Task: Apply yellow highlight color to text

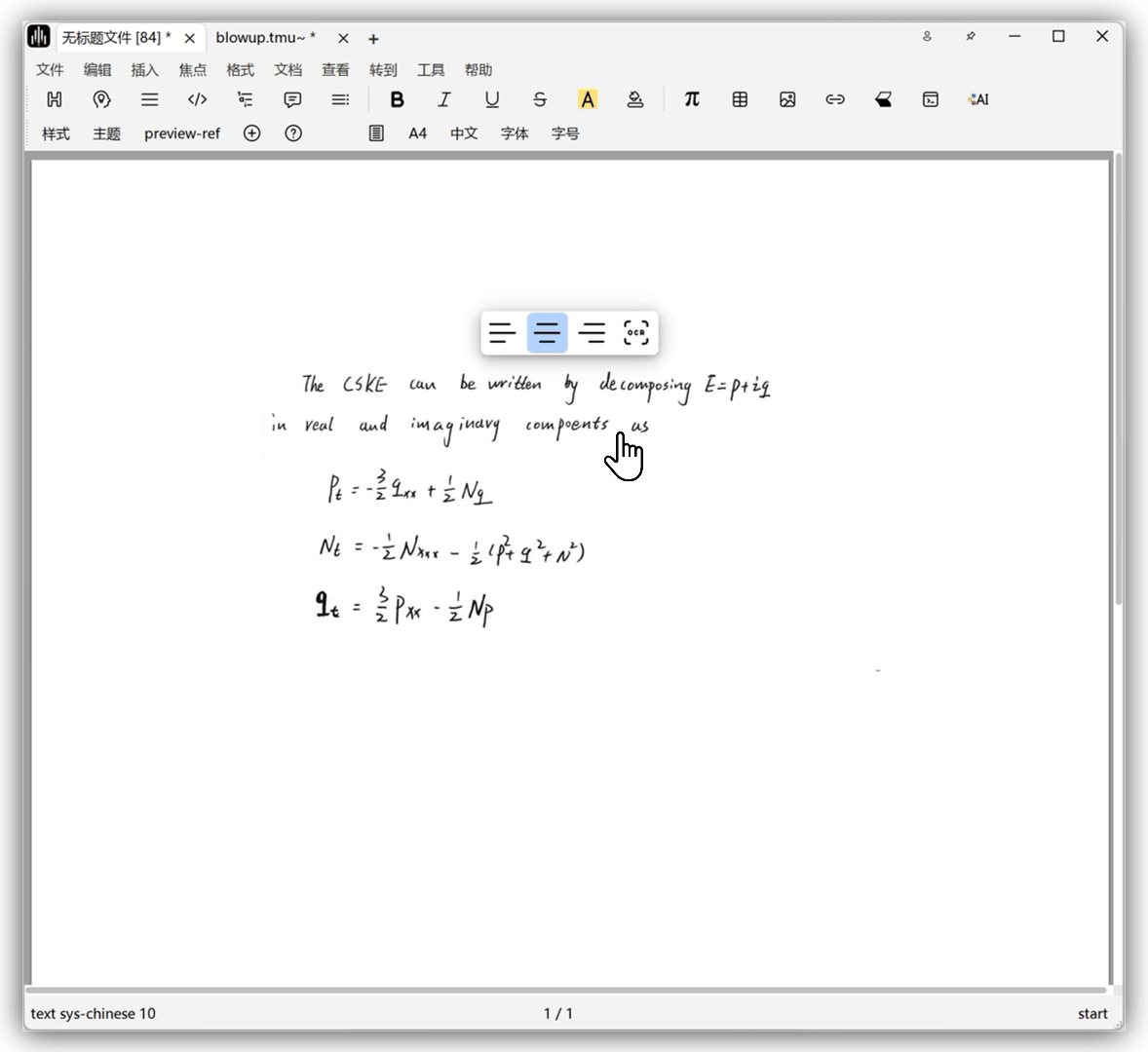Action: click(x=587, y=99)
